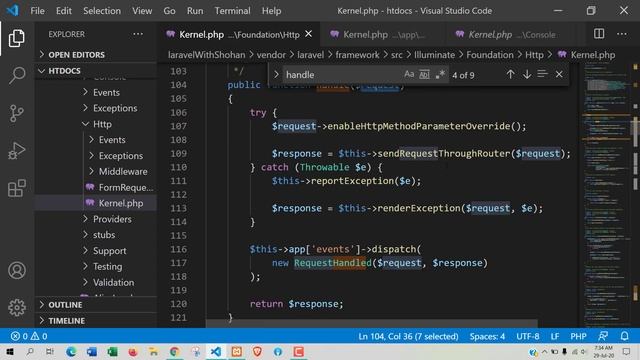The image size is (640, 360).
Task: Expand the Testing folder
Action: click(x=96, y=267)
